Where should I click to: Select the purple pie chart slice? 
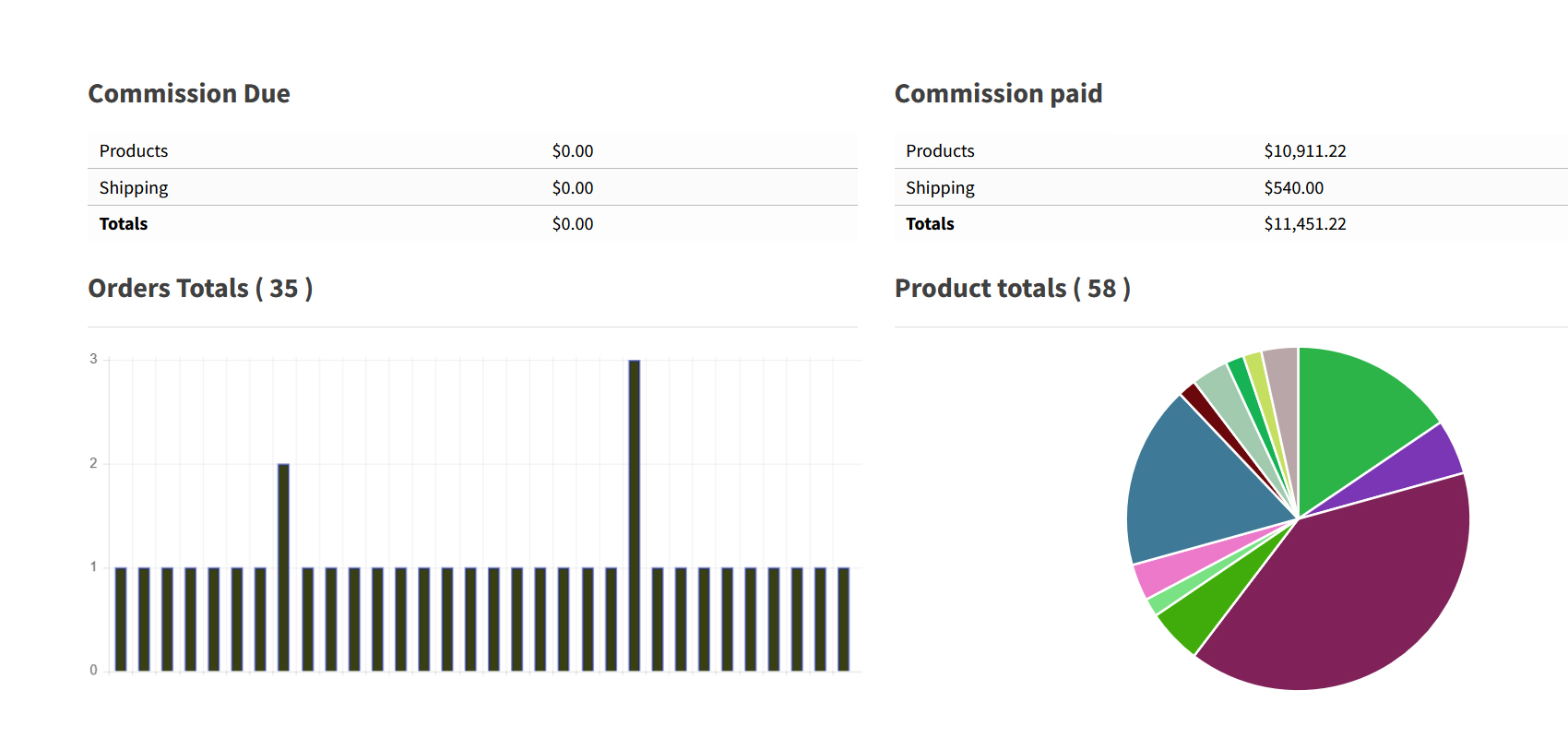(1425, 459)
